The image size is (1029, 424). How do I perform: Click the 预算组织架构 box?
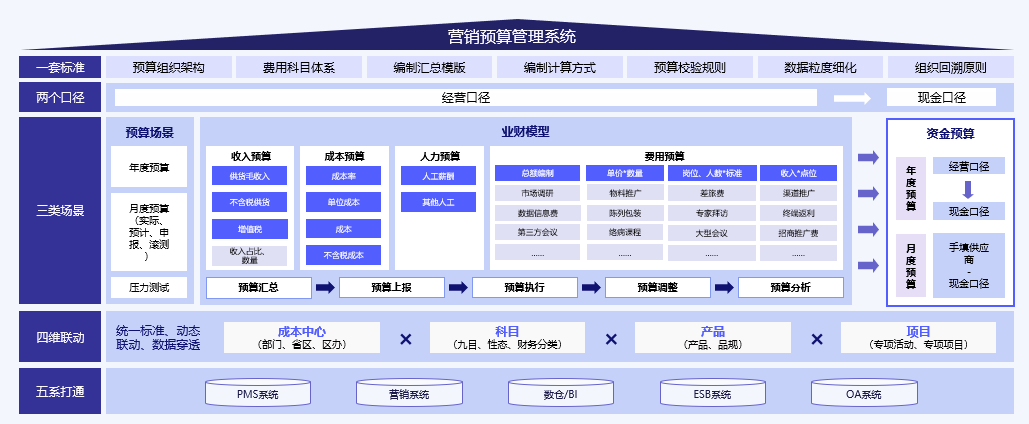(x=169, y=67)
